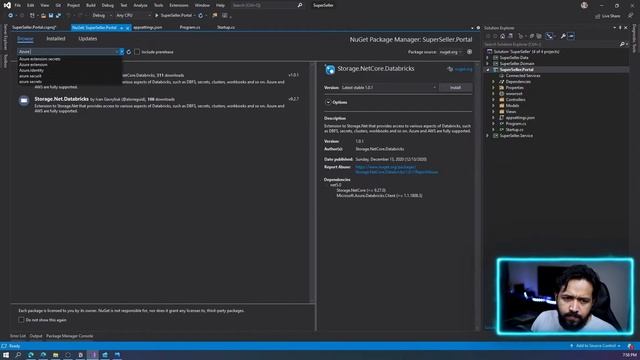The height and width of the screenshot is (360, 640).
Task: Click the Storage.Net.Databricks package icon
Action: 24,100
